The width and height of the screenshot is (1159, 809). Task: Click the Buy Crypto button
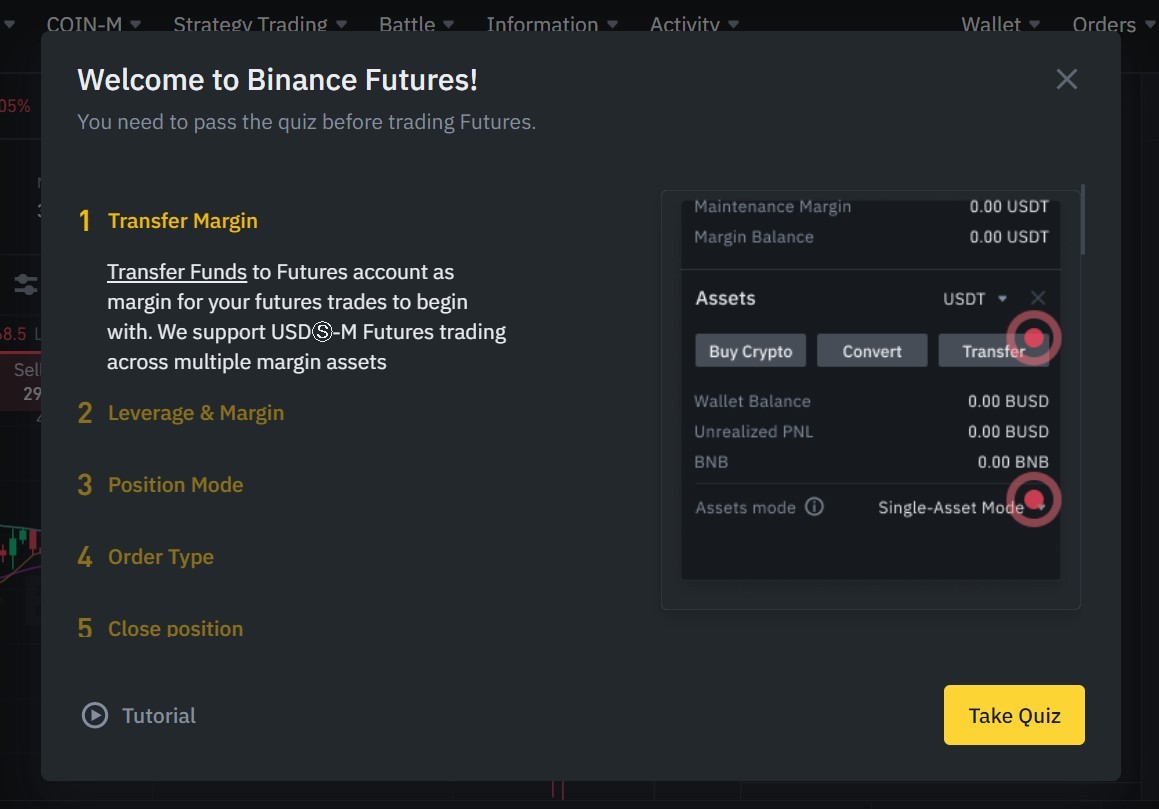(750, 351)
